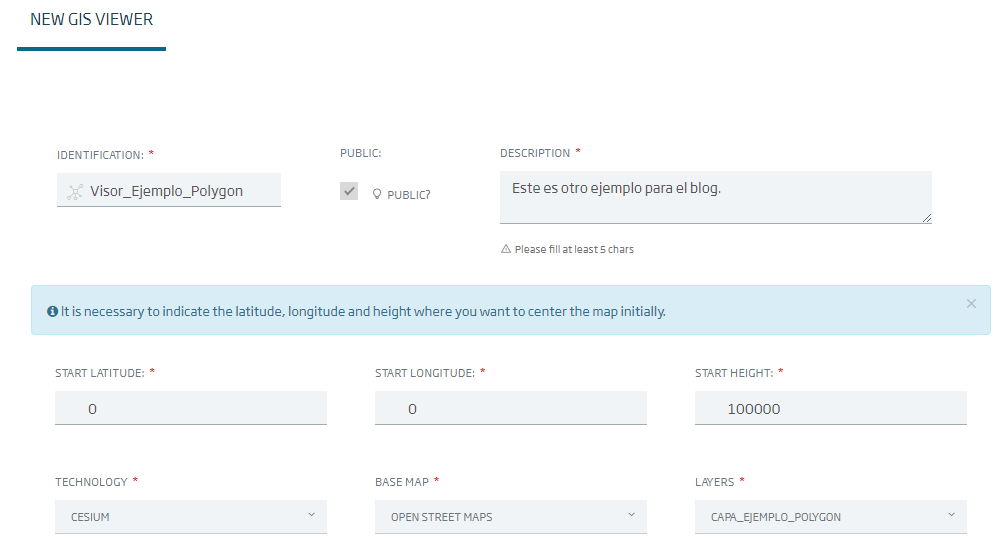The image size is (999, 549).
Task: Click the Layers dropdown chevron arrow
Action: 951,515
